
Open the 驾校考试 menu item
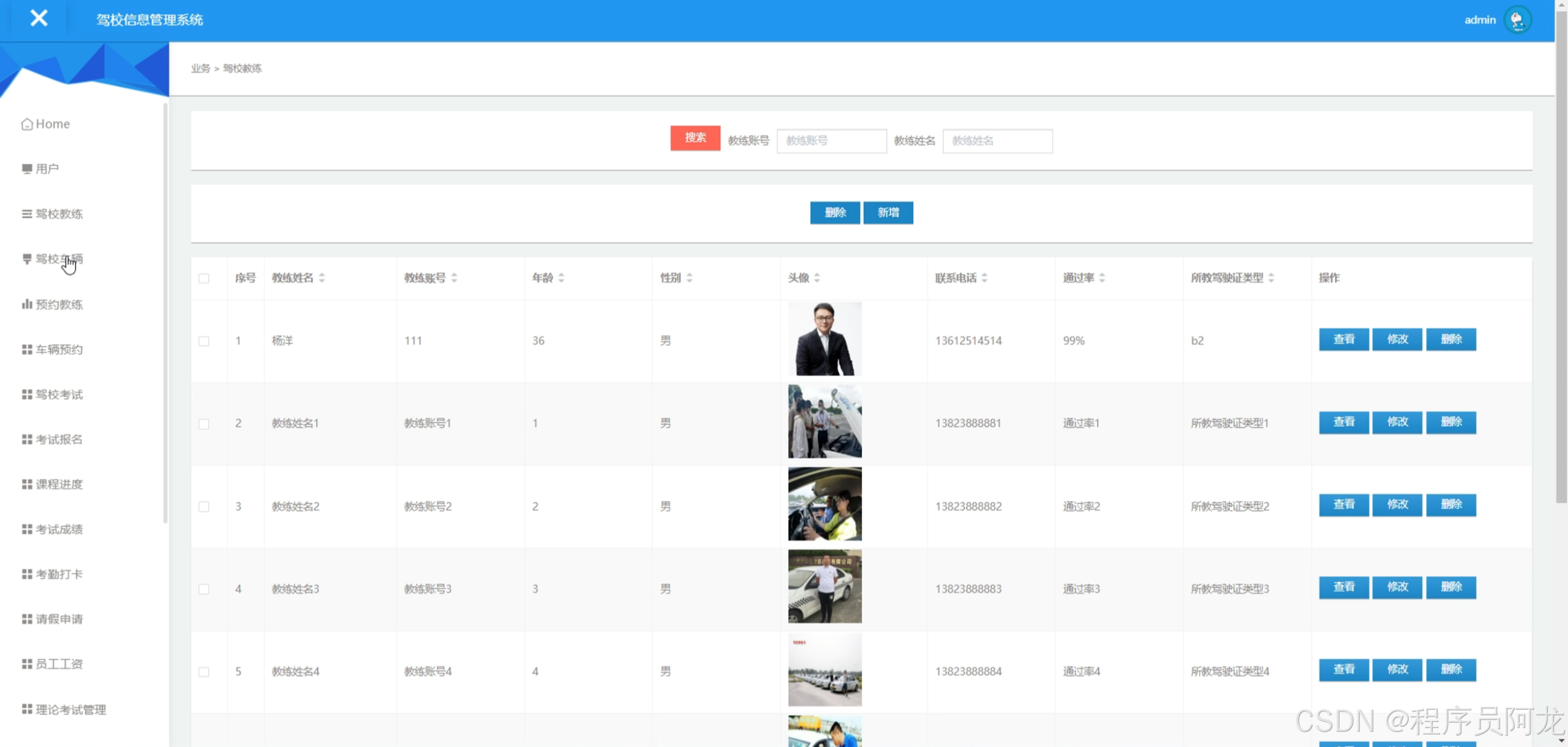59,395
